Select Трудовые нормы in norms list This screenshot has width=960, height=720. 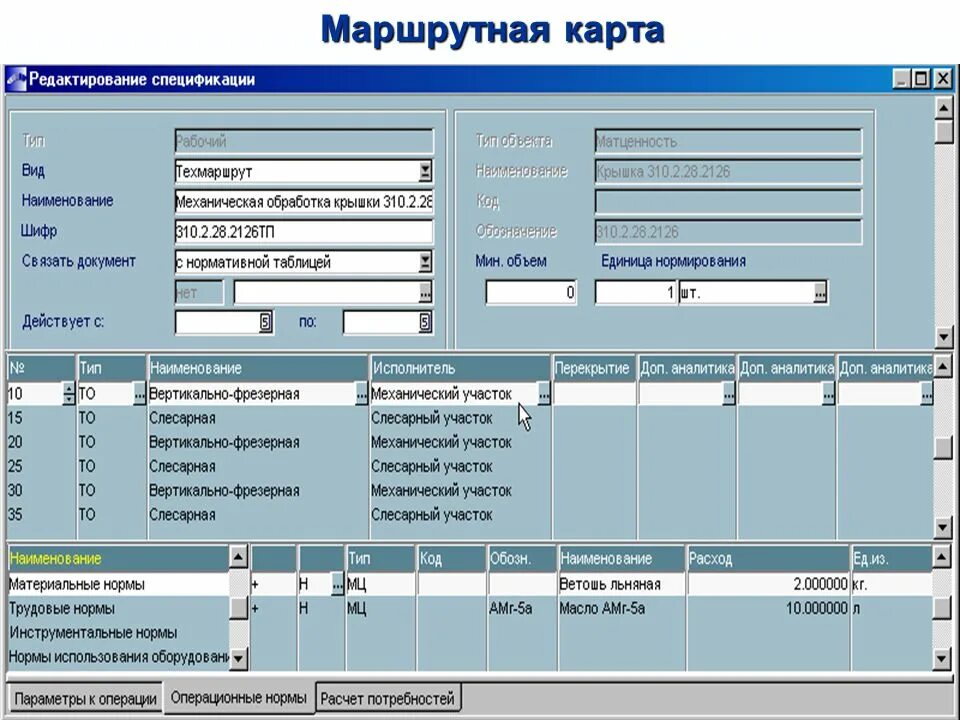pos(118,609)
